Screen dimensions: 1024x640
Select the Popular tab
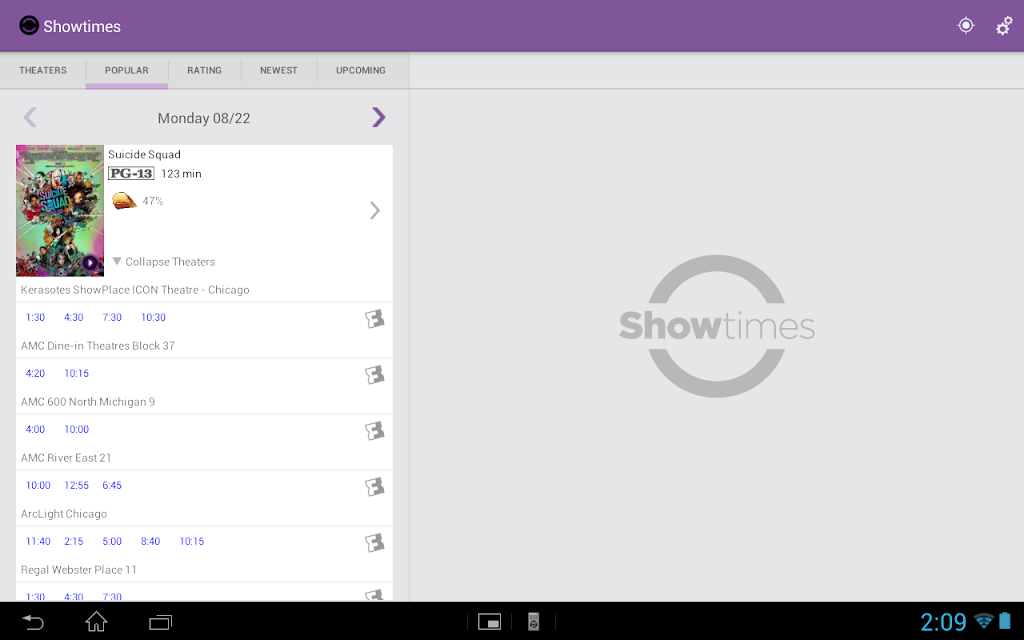tap(127, 70)
